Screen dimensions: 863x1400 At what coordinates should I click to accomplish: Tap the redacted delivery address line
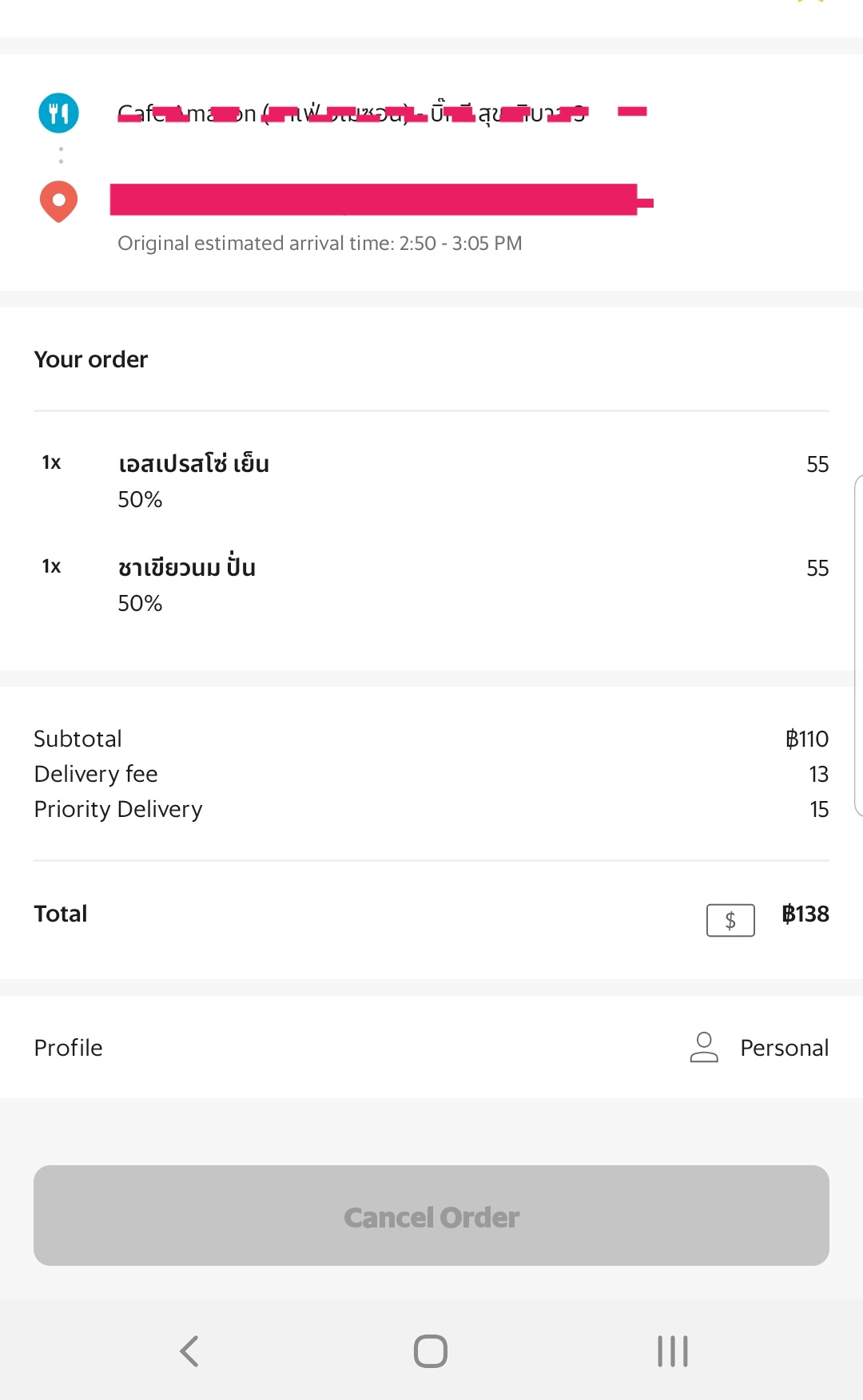(381, 200)
